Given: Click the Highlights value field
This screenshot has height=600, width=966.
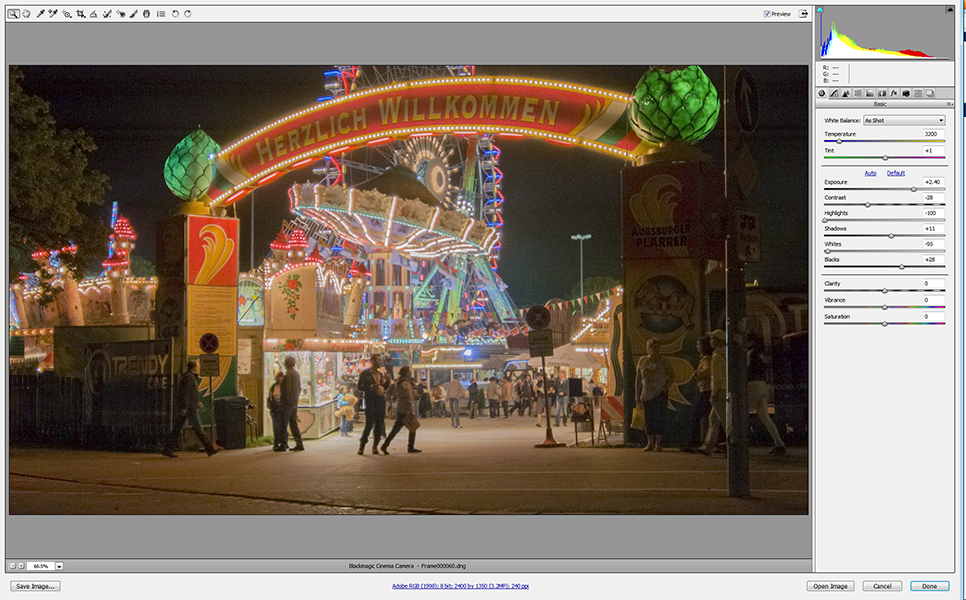Looking at the screenshot, I should point(933,213).
